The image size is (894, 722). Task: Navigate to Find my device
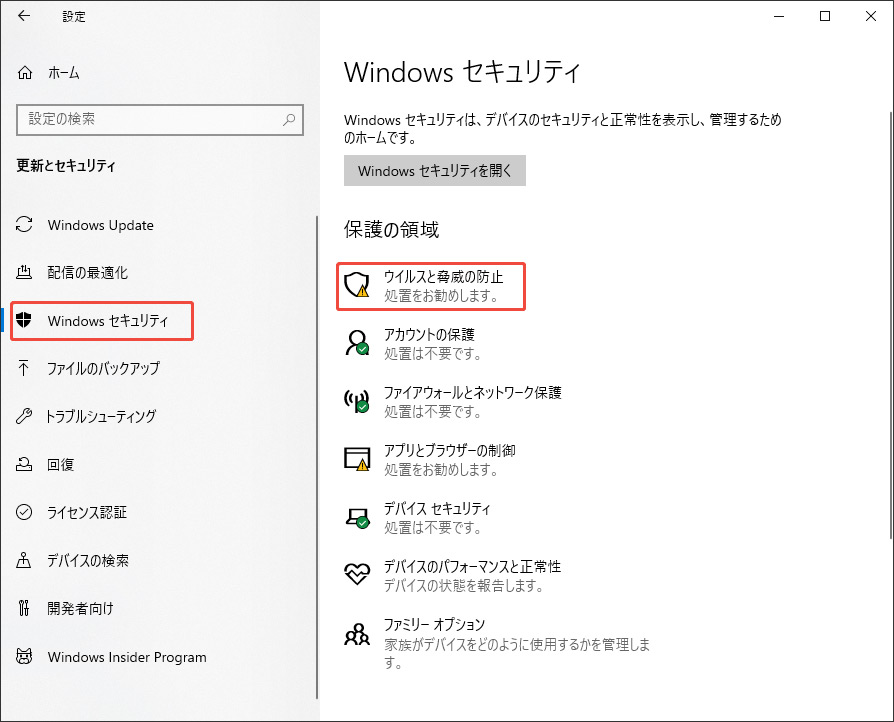pos(24,561)
